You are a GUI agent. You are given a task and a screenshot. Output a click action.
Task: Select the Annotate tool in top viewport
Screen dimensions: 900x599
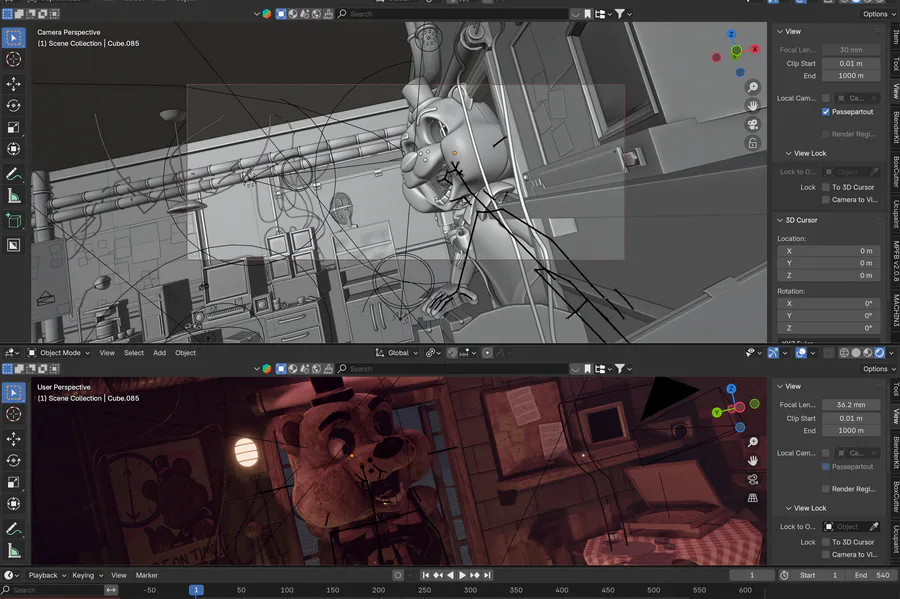tap(13, 174)
